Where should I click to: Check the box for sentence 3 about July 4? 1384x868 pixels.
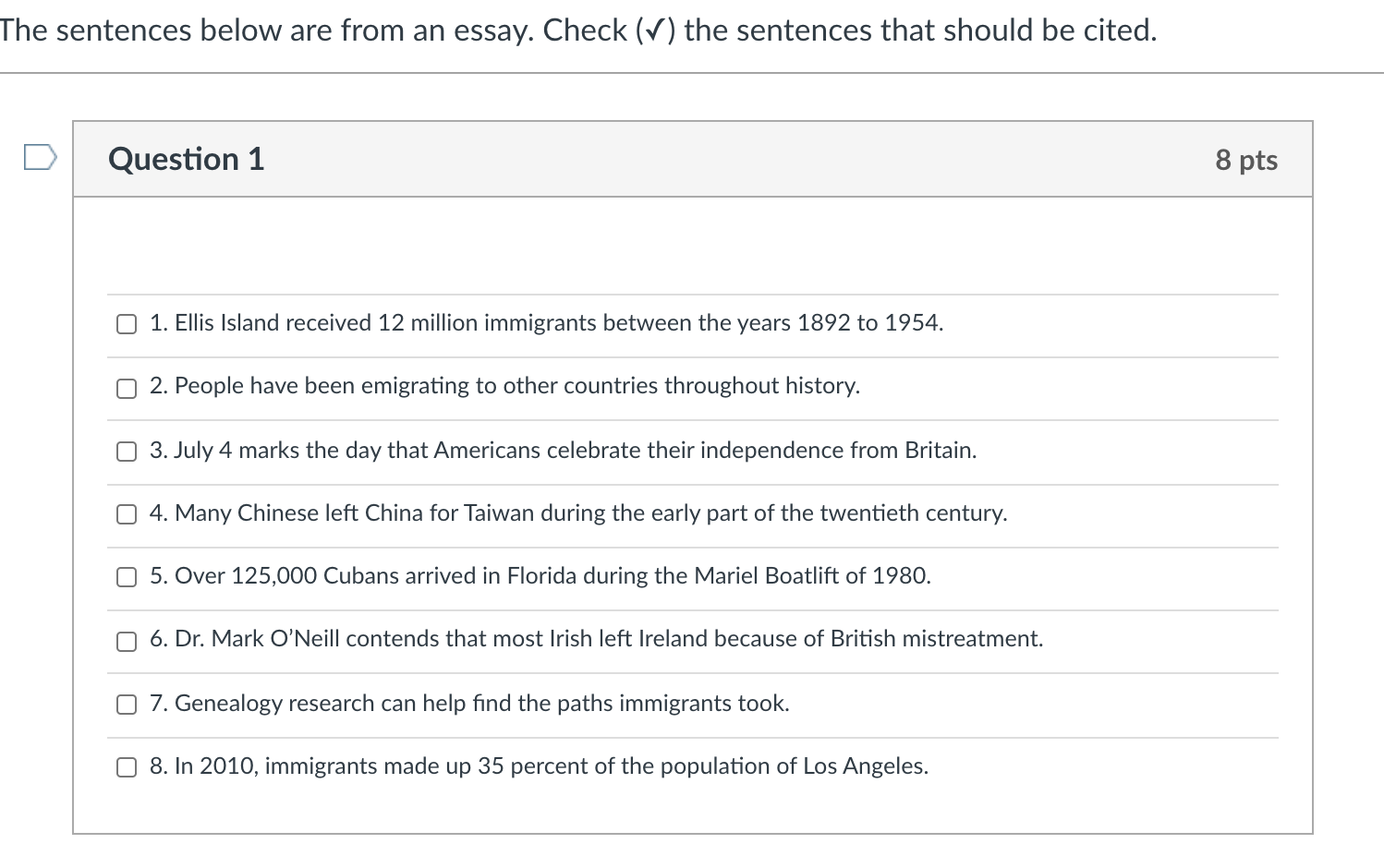coord(126,452)
